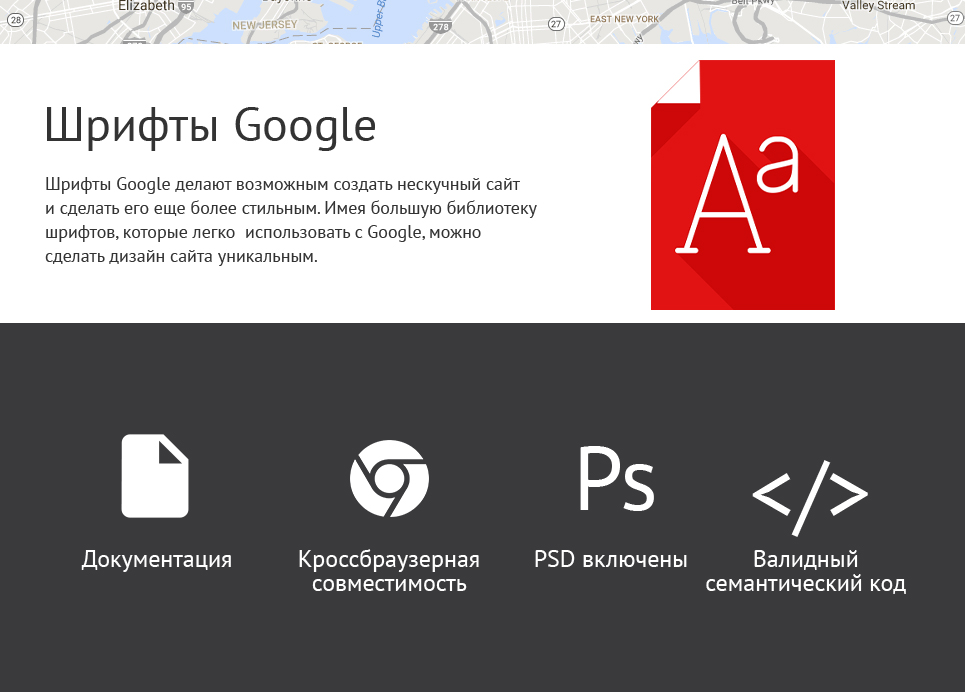Click the route 278 shield on the map
The image size is (965, 692).
point(441,26)
